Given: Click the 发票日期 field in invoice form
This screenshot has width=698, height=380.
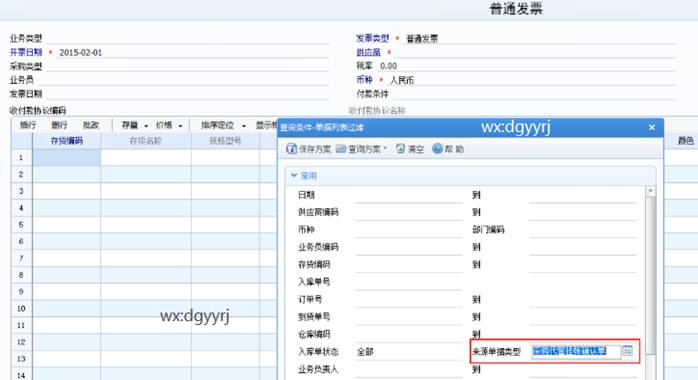Looking at the screenshot, I should point(187,94).
